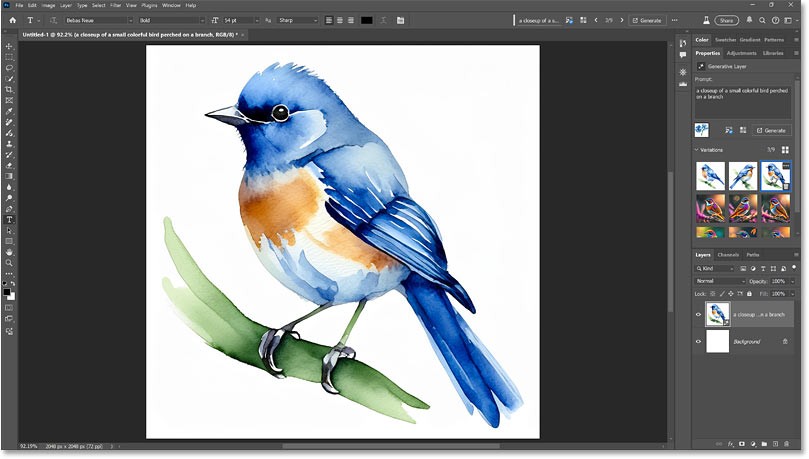Switch to the Channels tab

coord(728,255)
